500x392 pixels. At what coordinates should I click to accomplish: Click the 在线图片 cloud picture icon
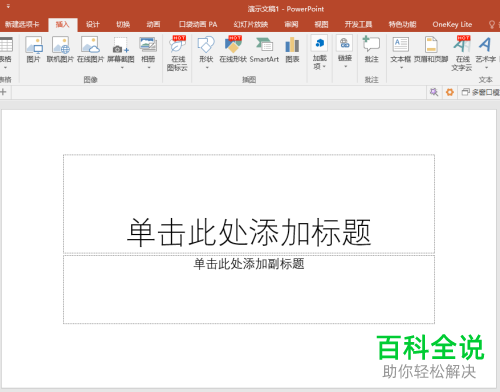[x=90, y=45]
